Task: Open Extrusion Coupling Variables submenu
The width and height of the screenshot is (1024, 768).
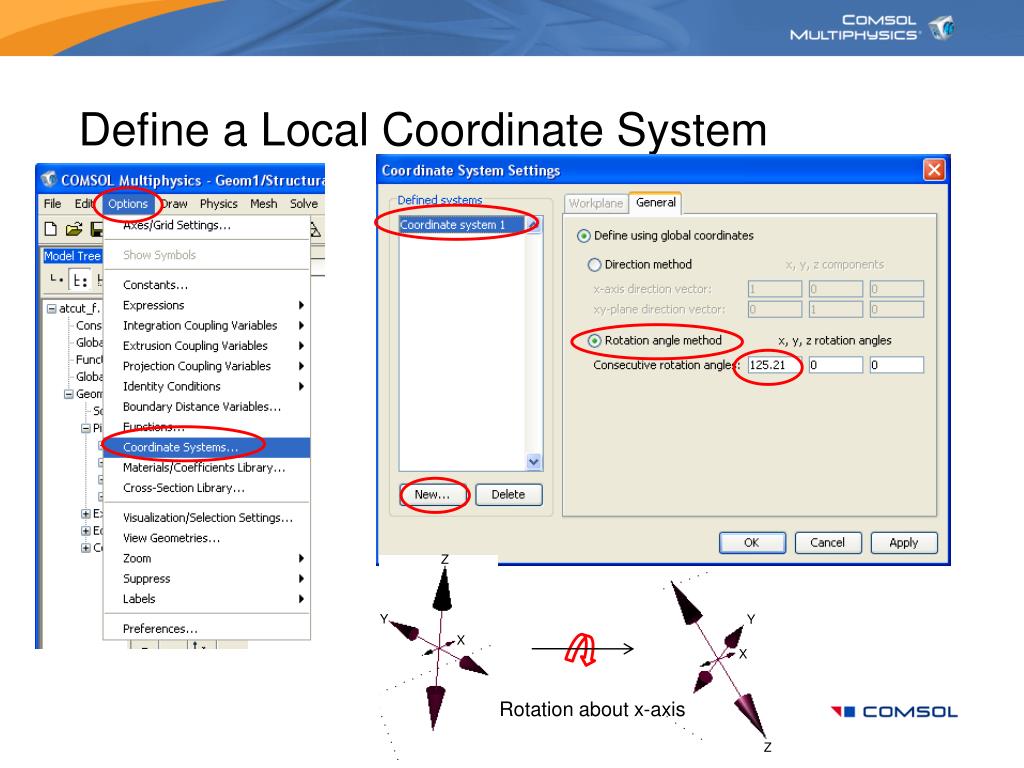Action: 206,345
